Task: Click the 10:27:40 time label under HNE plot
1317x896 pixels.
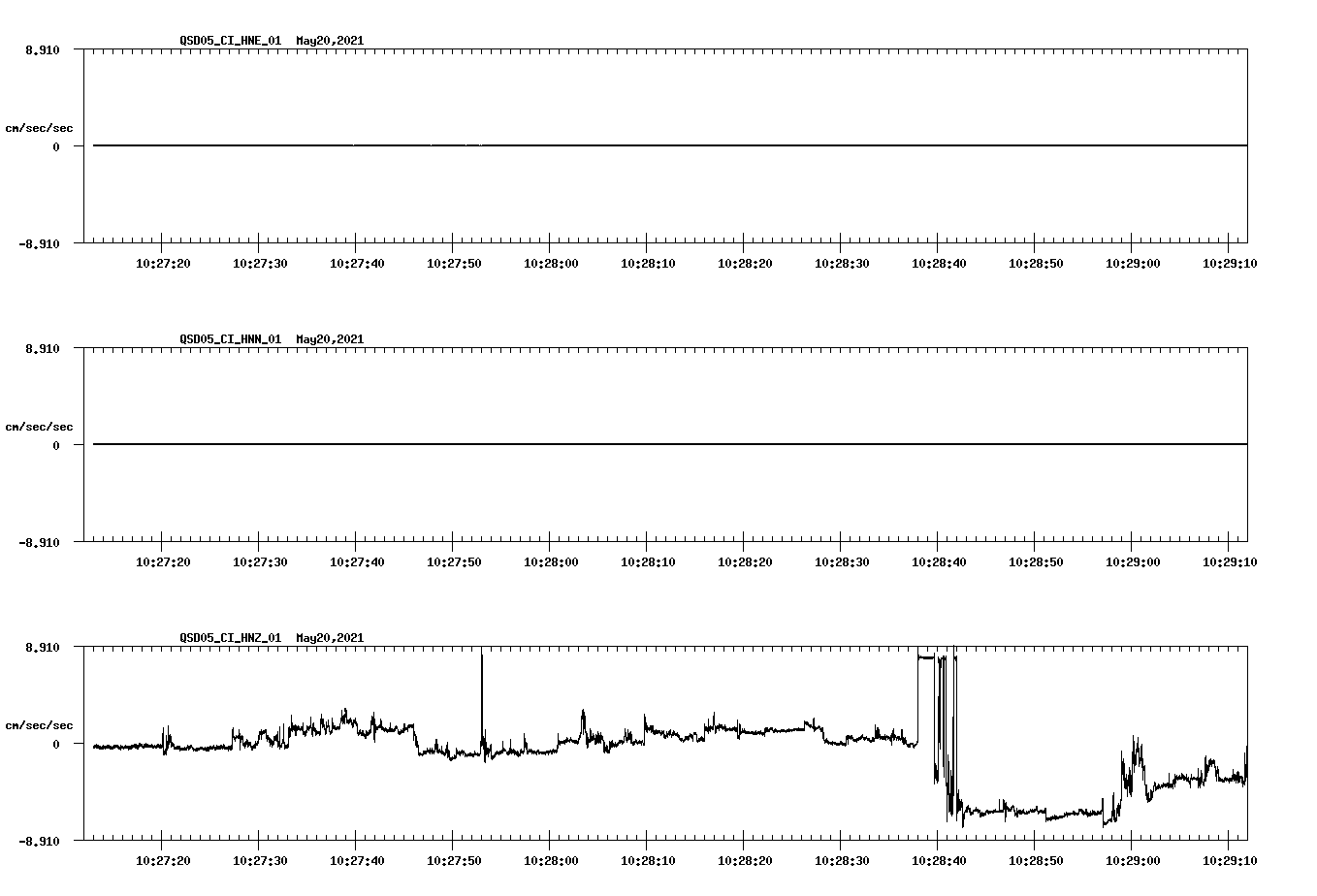Action: [357, 264]
